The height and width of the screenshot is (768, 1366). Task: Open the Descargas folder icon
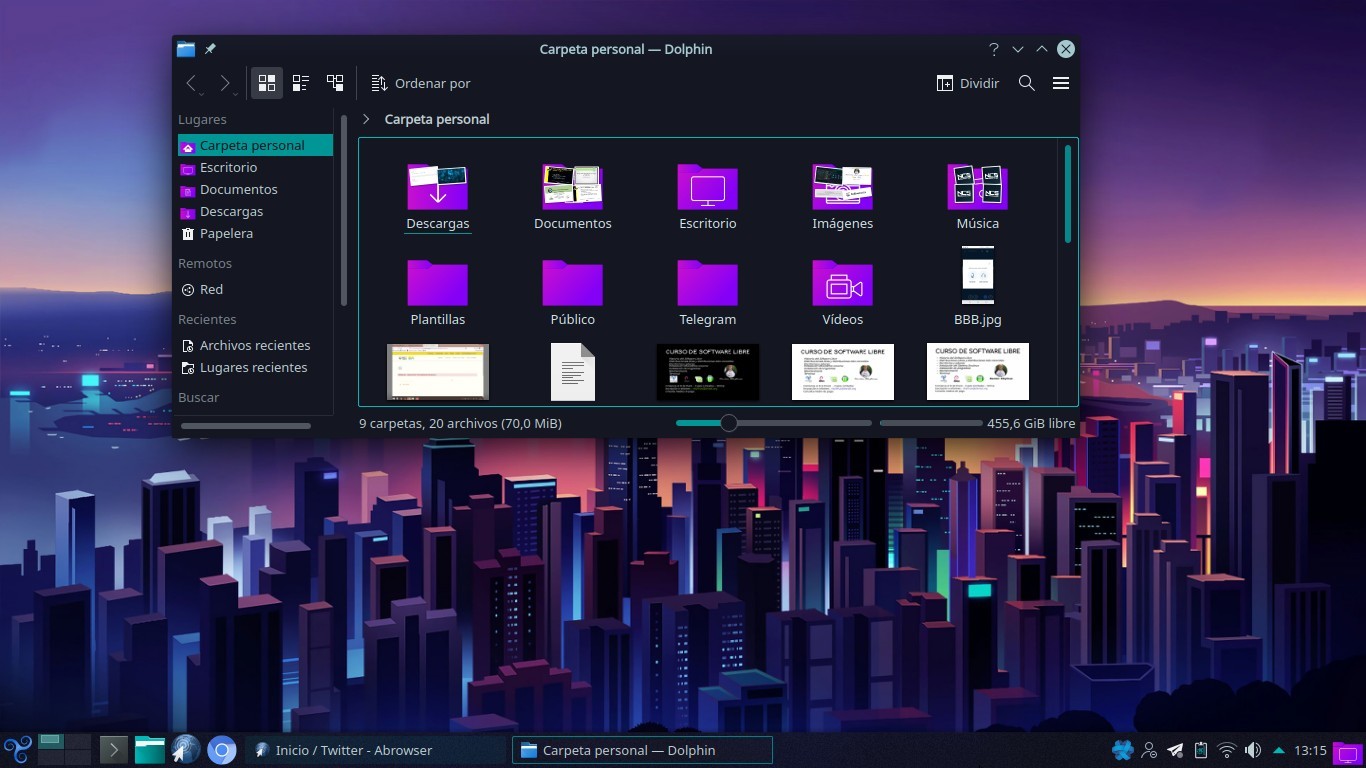click(x=437, y=188)
